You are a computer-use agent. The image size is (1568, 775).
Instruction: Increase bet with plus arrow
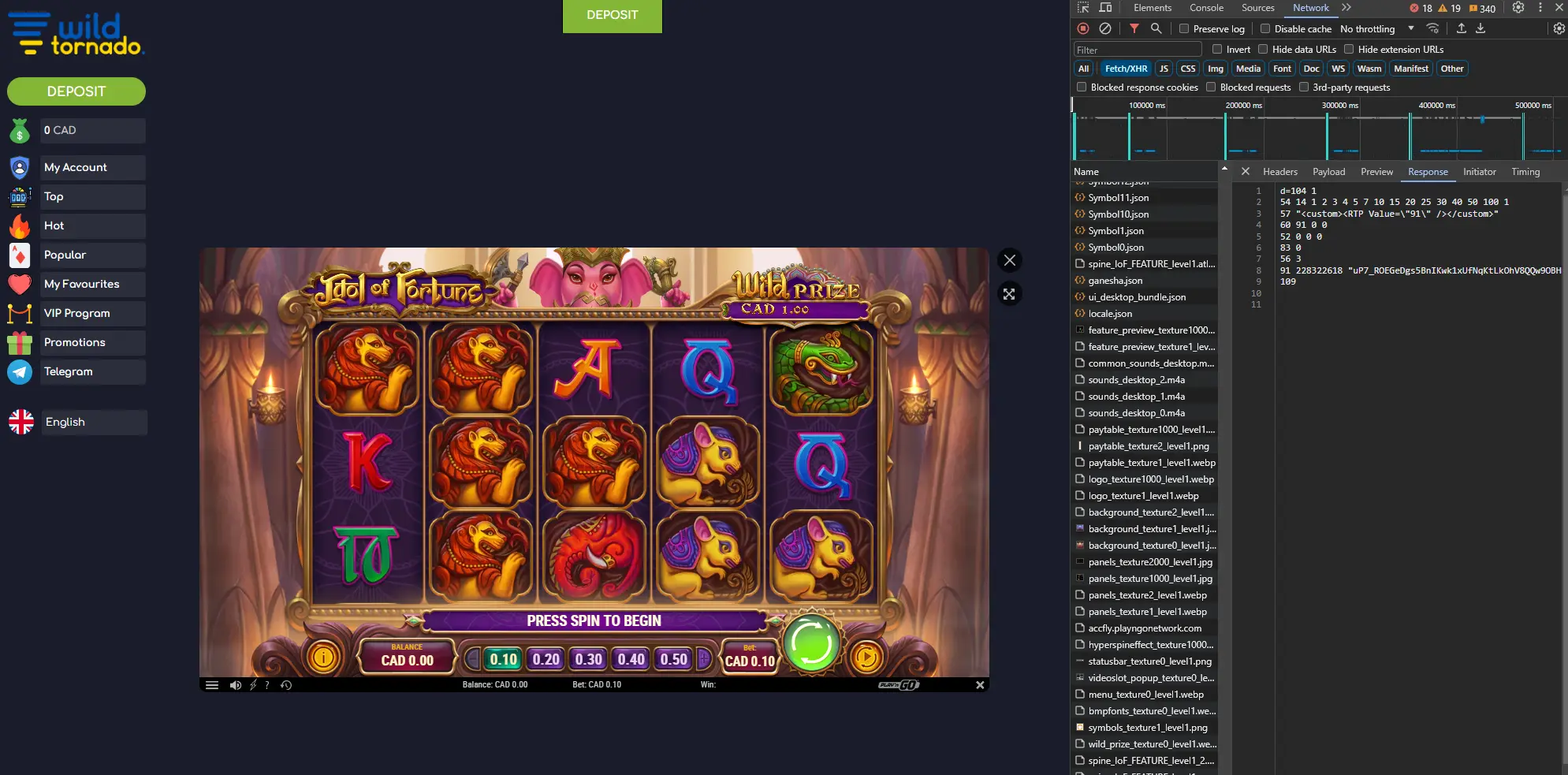pyautogui.click(x=703, y=659)
